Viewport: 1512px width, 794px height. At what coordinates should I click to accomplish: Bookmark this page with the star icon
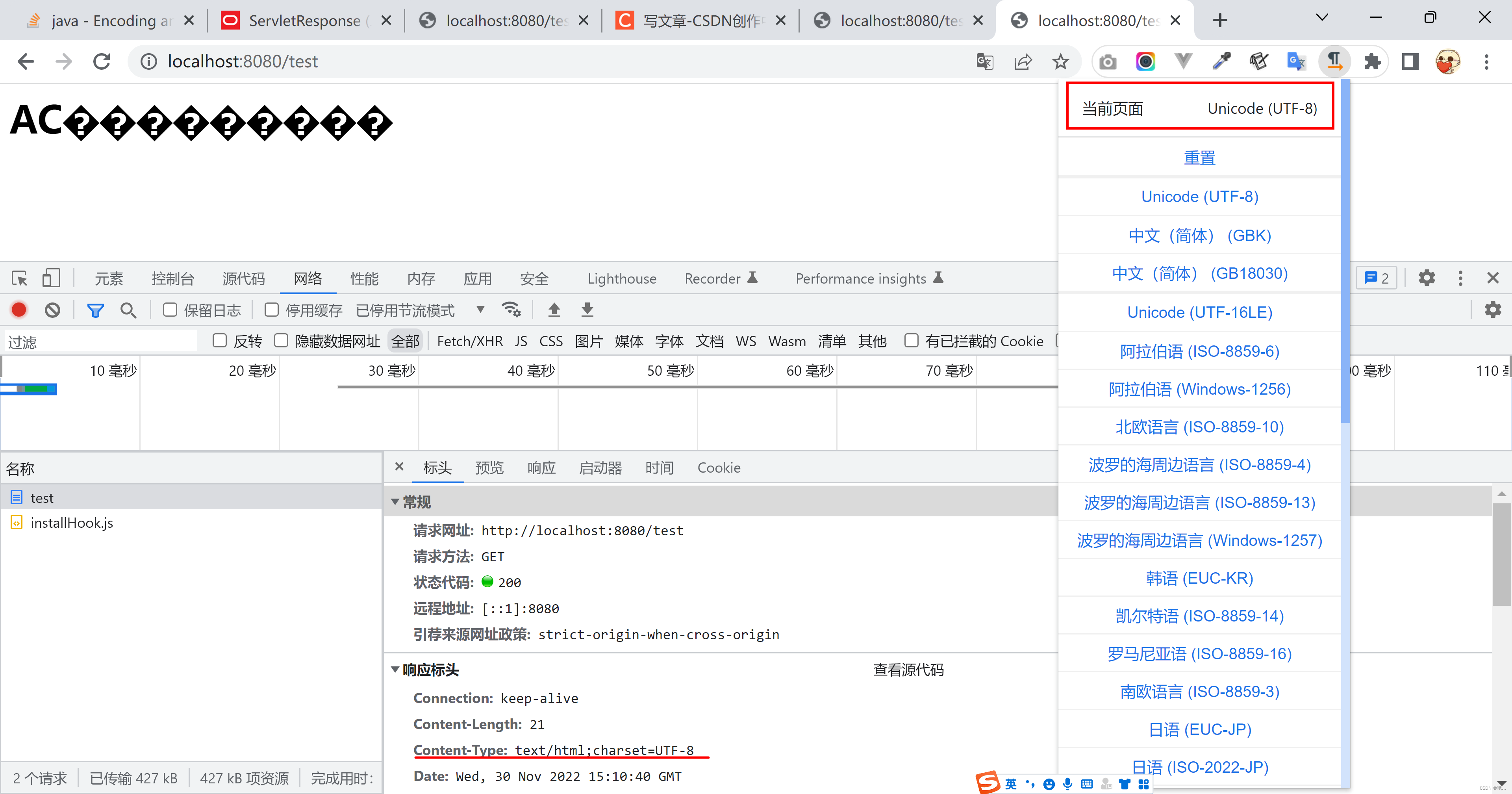[1060, 61]
